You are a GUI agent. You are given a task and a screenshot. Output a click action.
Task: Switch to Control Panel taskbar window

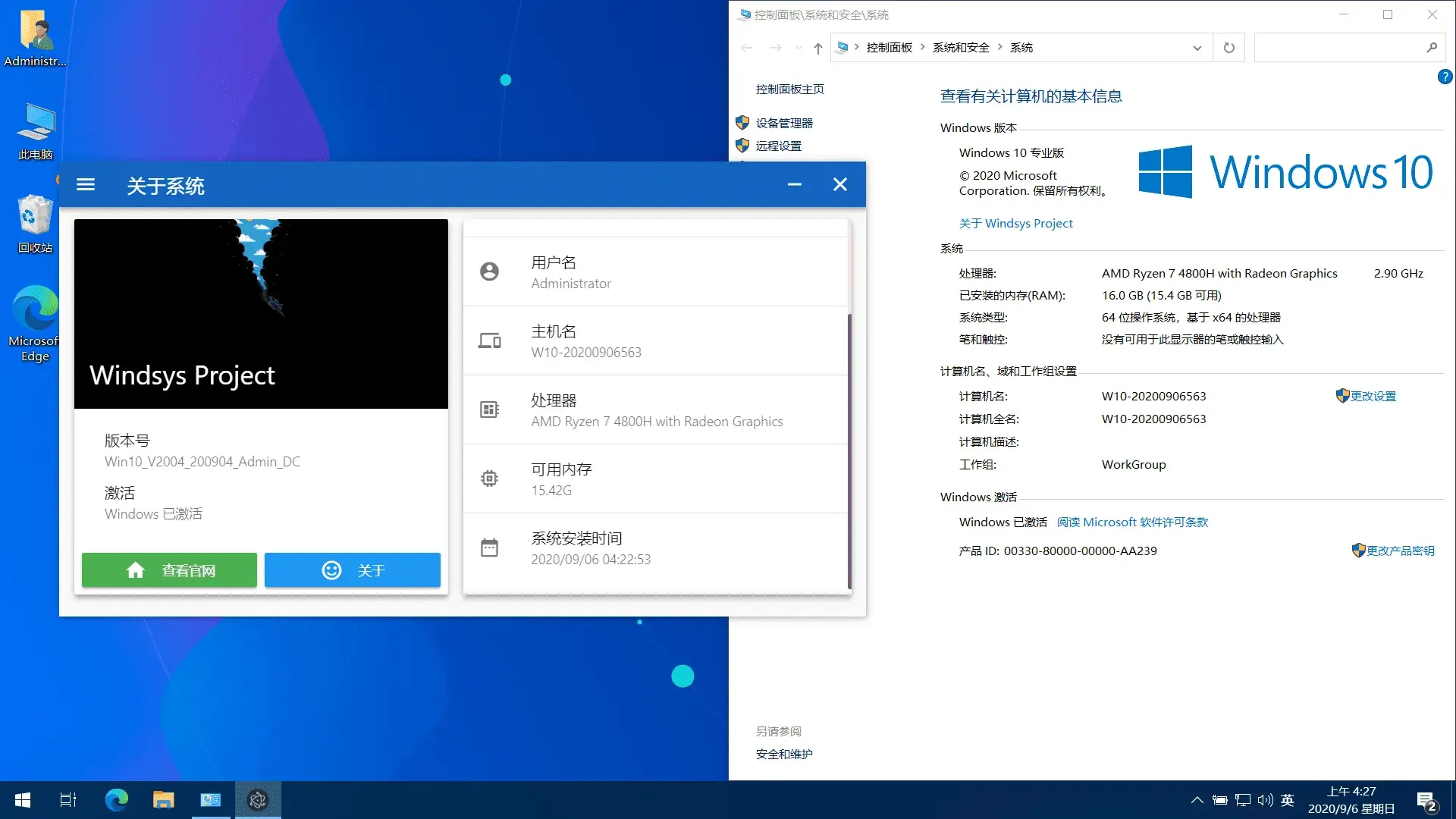tap(210, 800)
